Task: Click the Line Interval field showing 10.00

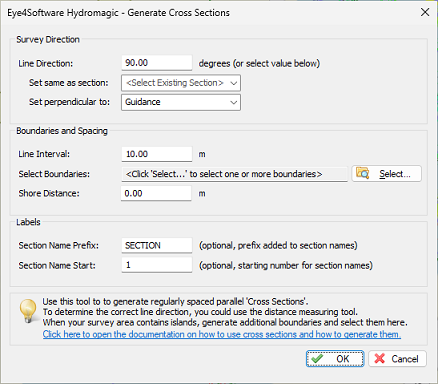Action: 157,154
